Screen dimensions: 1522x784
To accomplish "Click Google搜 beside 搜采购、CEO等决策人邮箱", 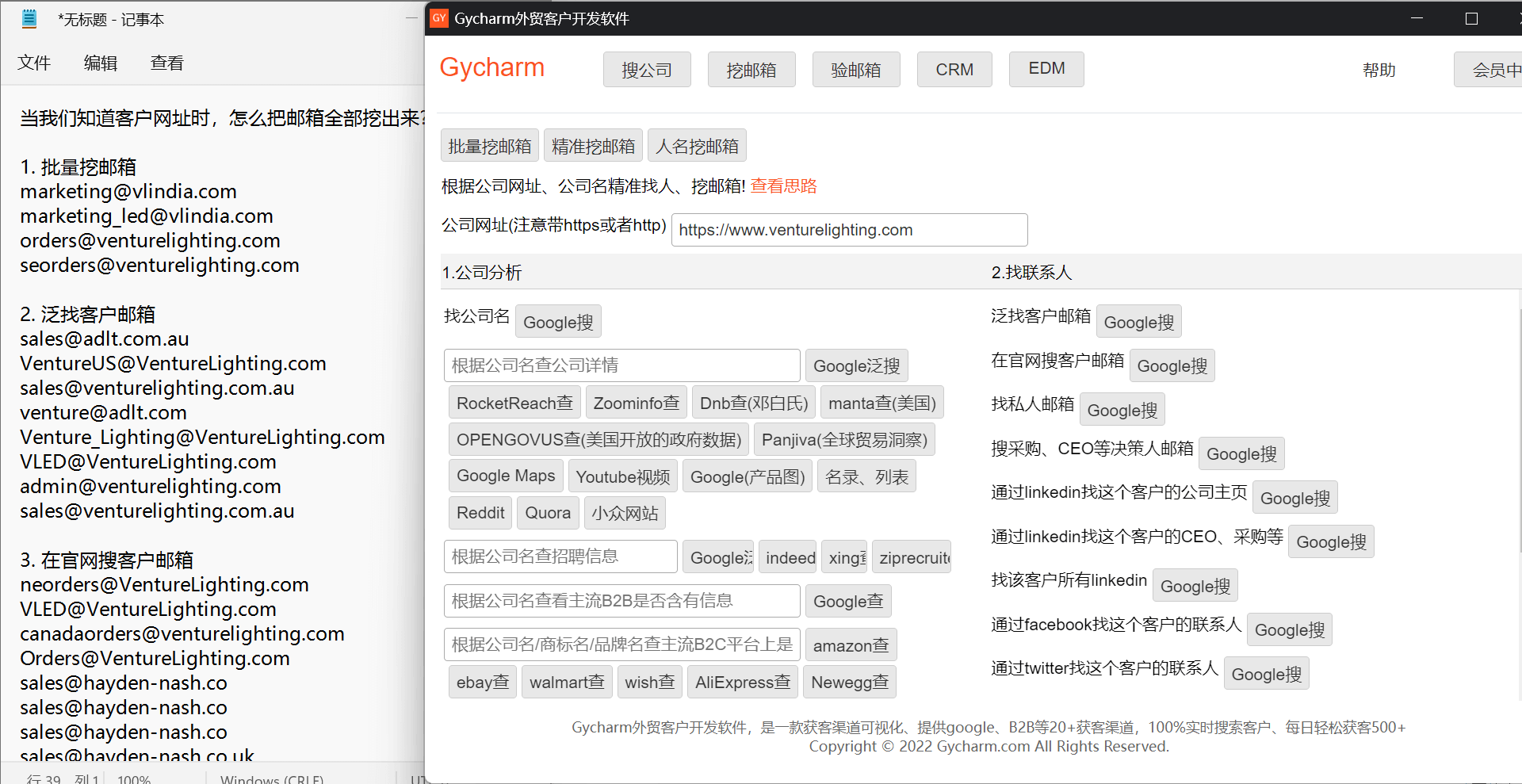I will pos(1241,453).
